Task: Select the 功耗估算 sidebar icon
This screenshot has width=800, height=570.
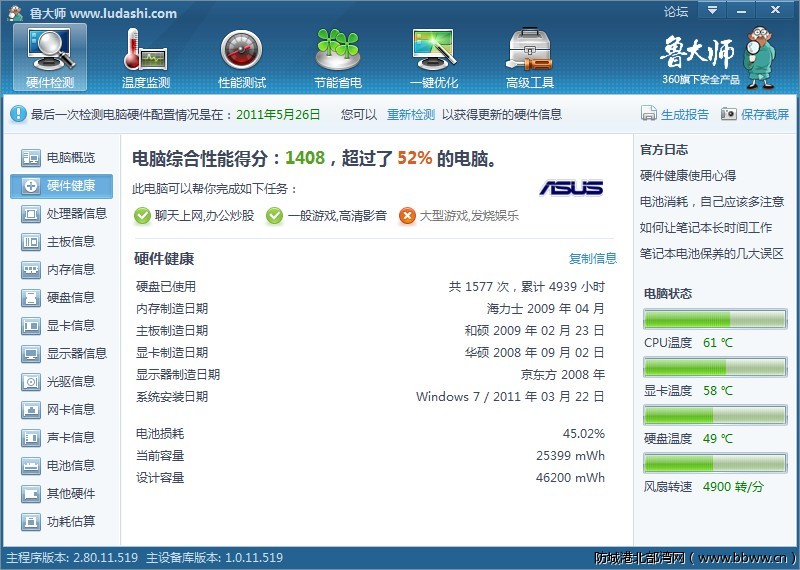Action: pos(31,522)
